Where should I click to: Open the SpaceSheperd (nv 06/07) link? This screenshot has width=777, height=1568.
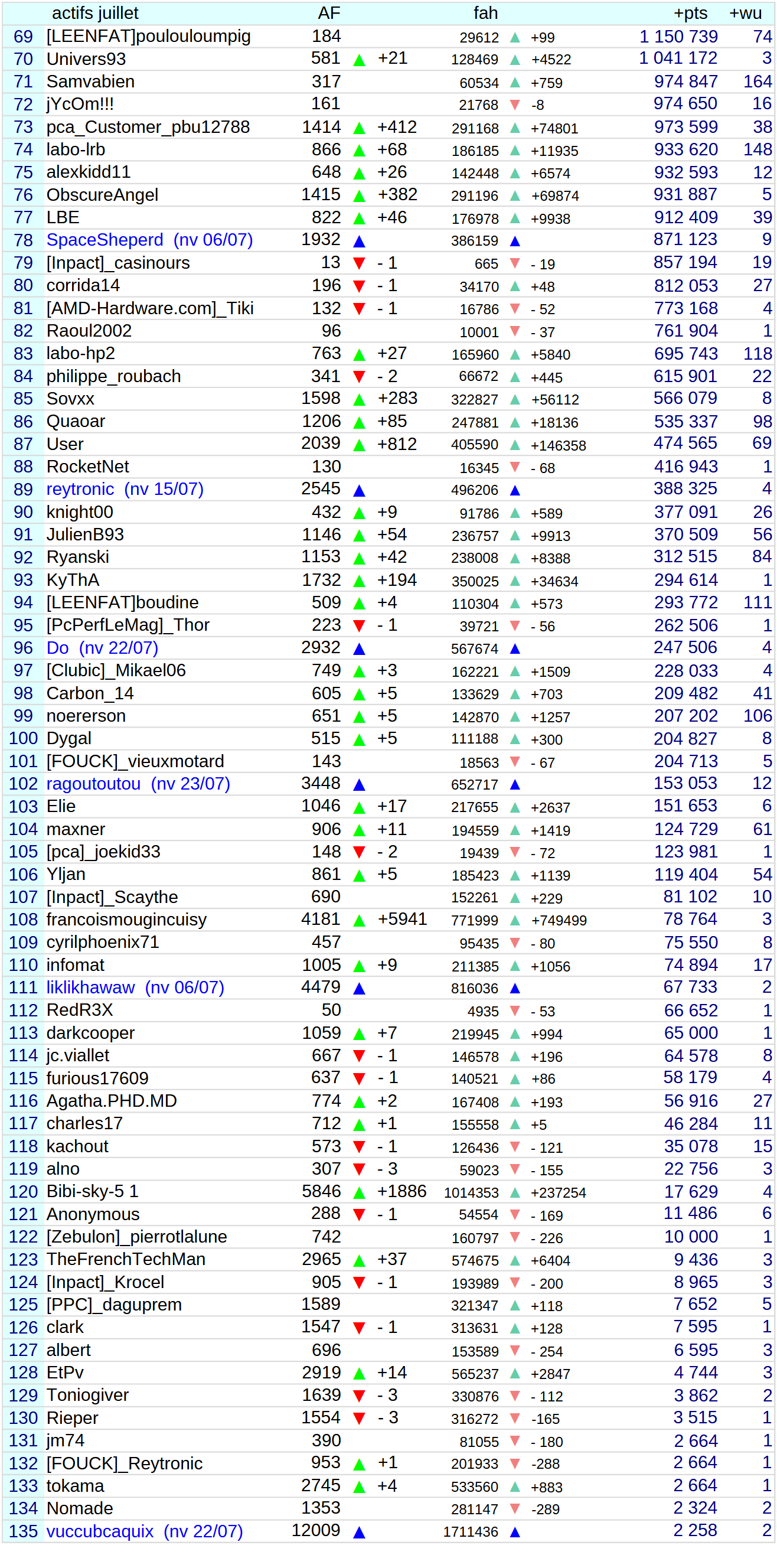(x=149, y=240)
